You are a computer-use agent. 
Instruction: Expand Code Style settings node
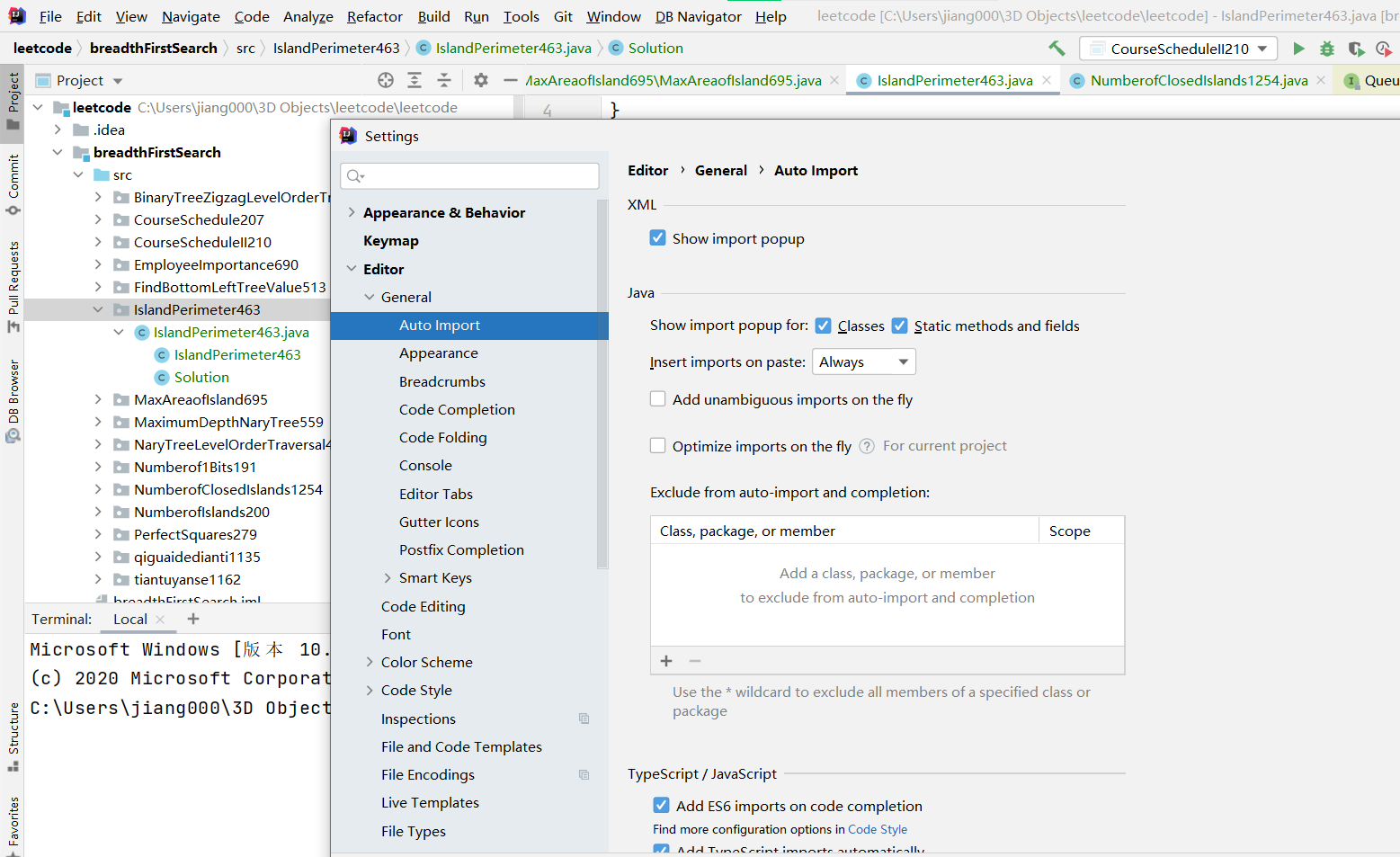pyautogui.click(x=370, y=690)
